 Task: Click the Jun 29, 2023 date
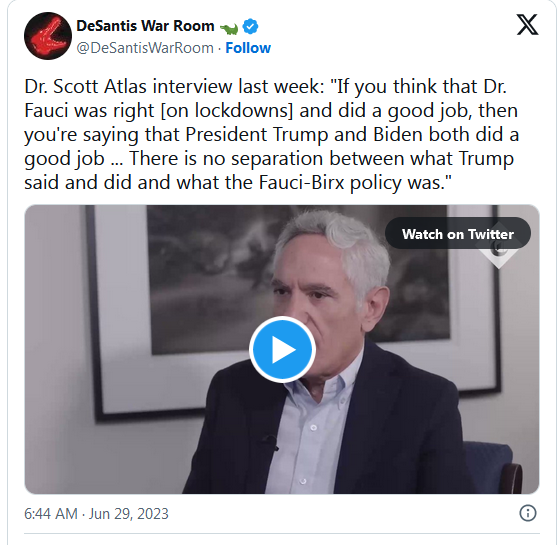[x=129, y=514]
